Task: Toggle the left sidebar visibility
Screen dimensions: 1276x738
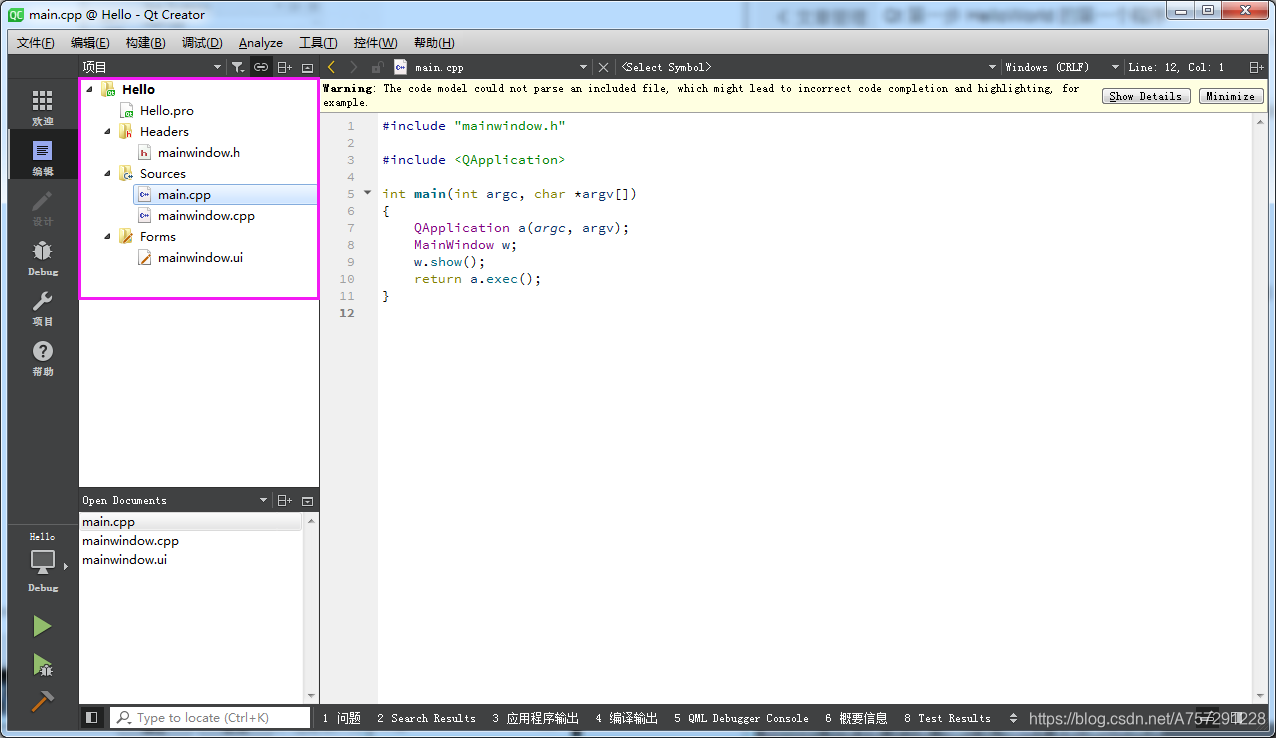Action: (92, 717)
